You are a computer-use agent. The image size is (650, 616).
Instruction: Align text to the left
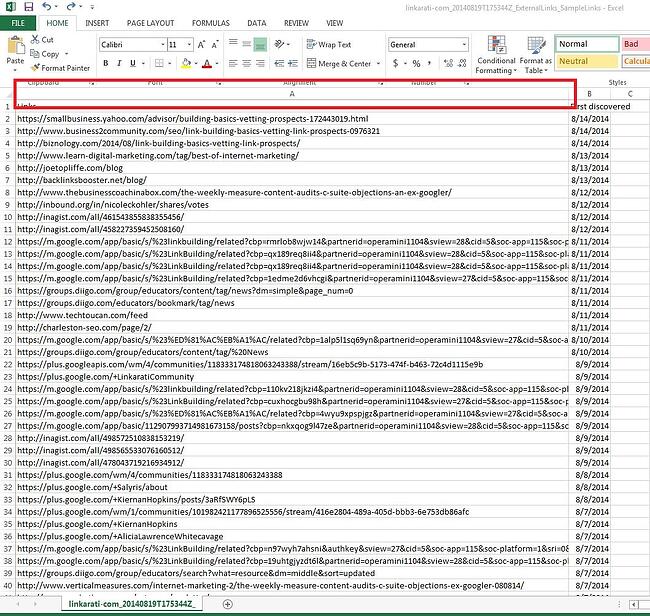233,63
